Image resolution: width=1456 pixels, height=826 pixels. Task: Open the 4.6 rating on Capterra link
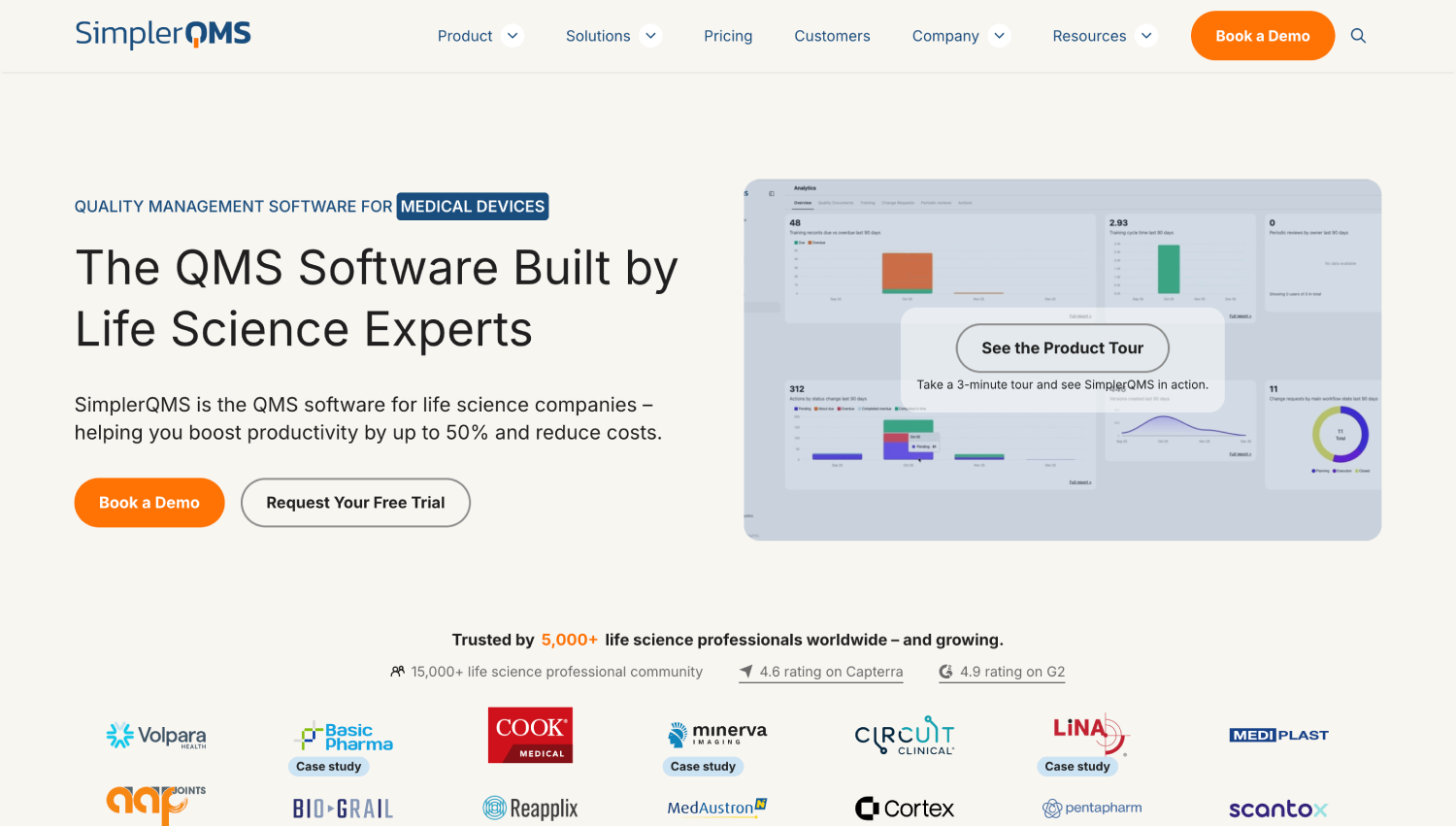click(x=821, y=672)
